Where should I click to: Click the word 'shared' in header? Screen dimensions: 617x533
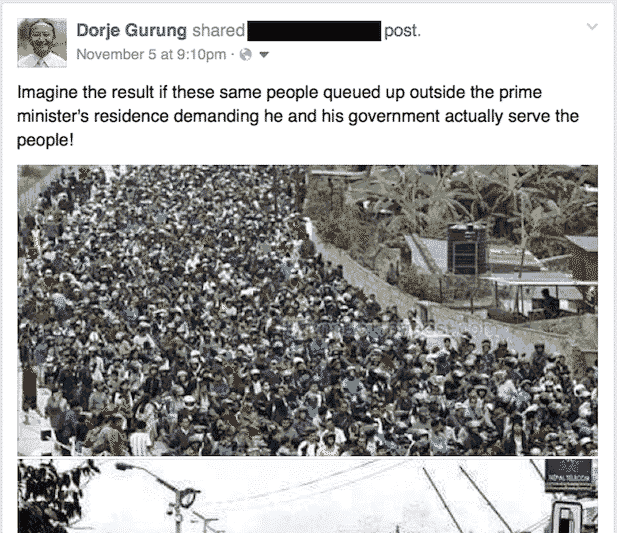click(218, 31)
